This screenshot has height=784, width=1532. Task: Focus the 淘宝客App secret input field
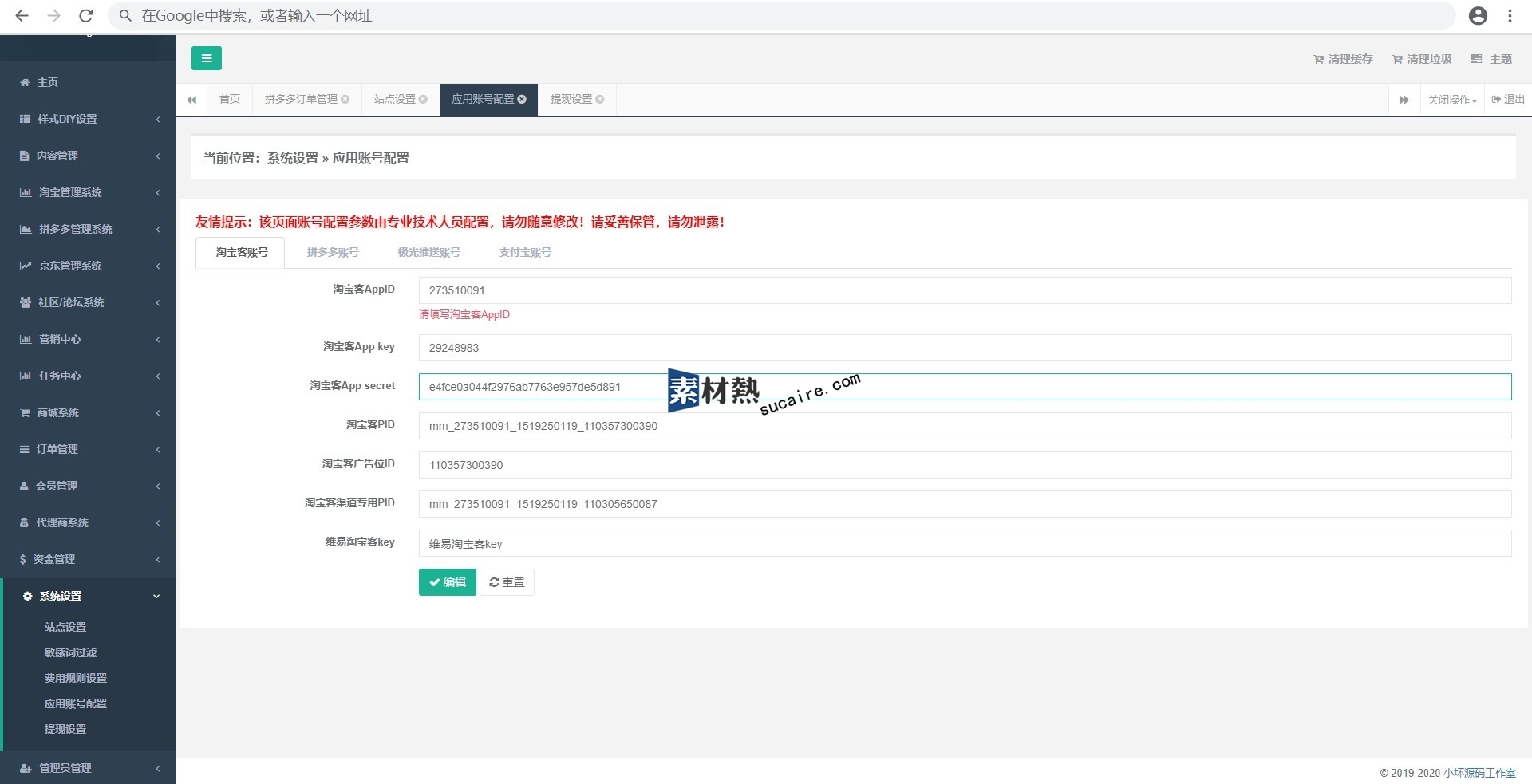[x=965, y=387]
